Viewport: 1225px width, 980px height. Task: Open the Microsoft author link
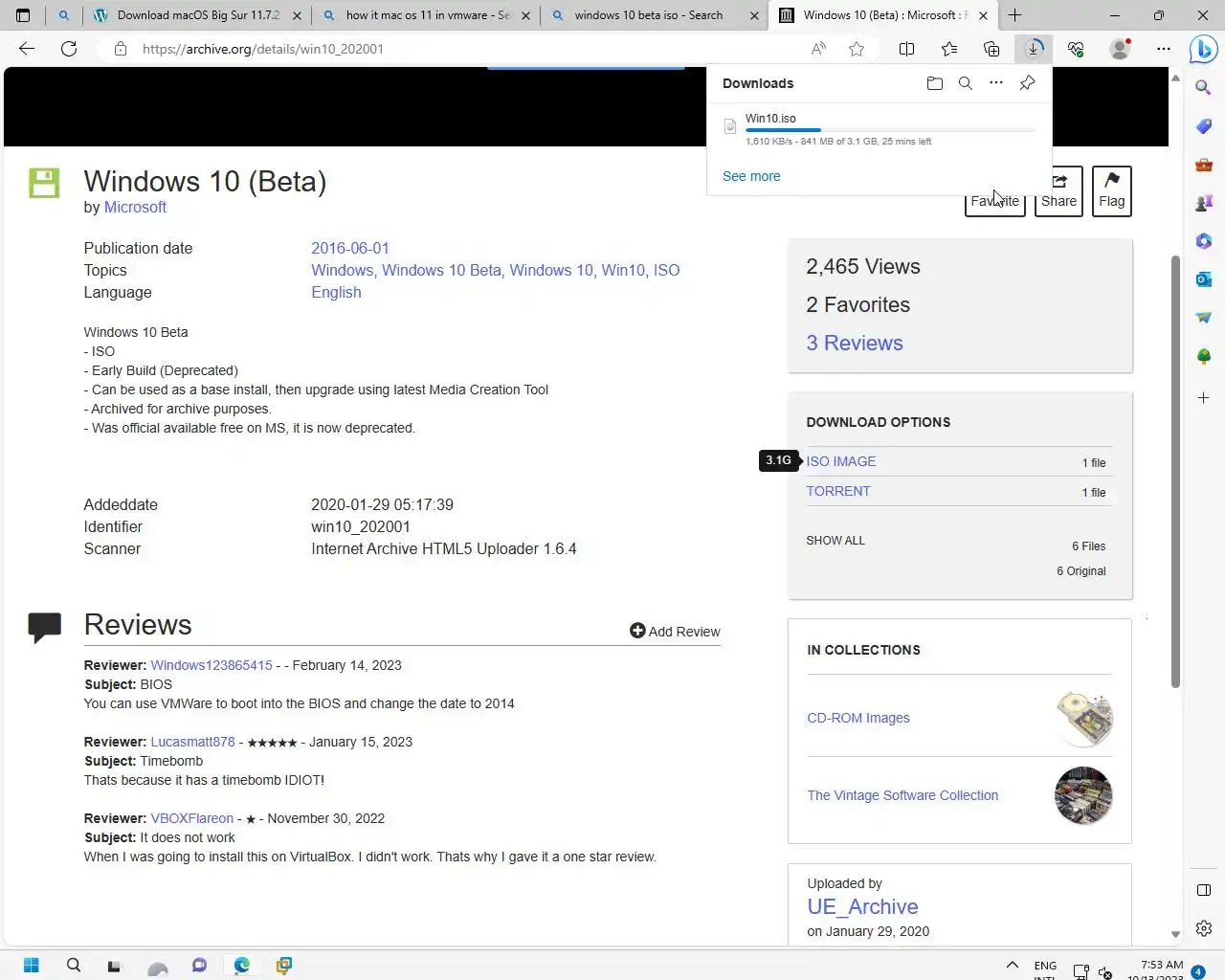point(135,208)
